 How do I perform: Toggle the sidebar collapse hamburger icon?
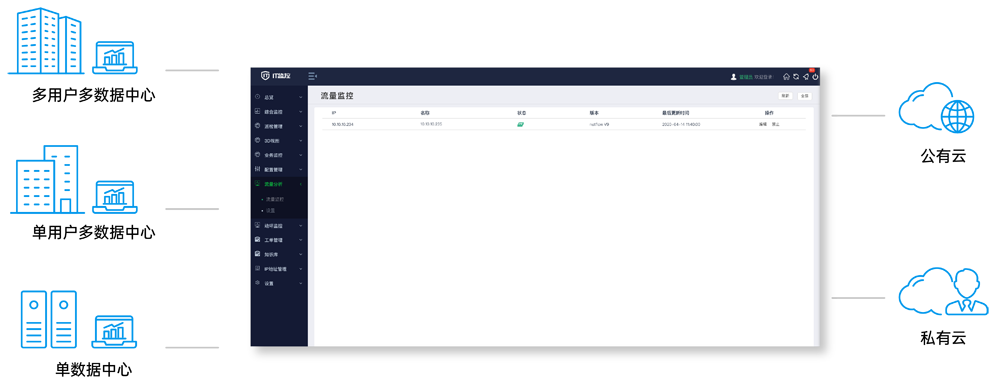312,76
